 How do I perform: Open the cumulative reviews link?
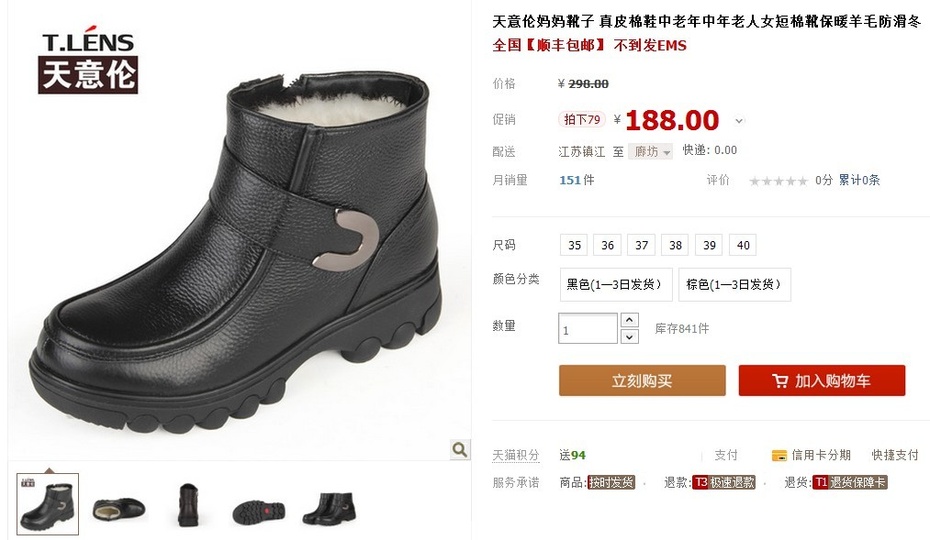pos(859,180)
